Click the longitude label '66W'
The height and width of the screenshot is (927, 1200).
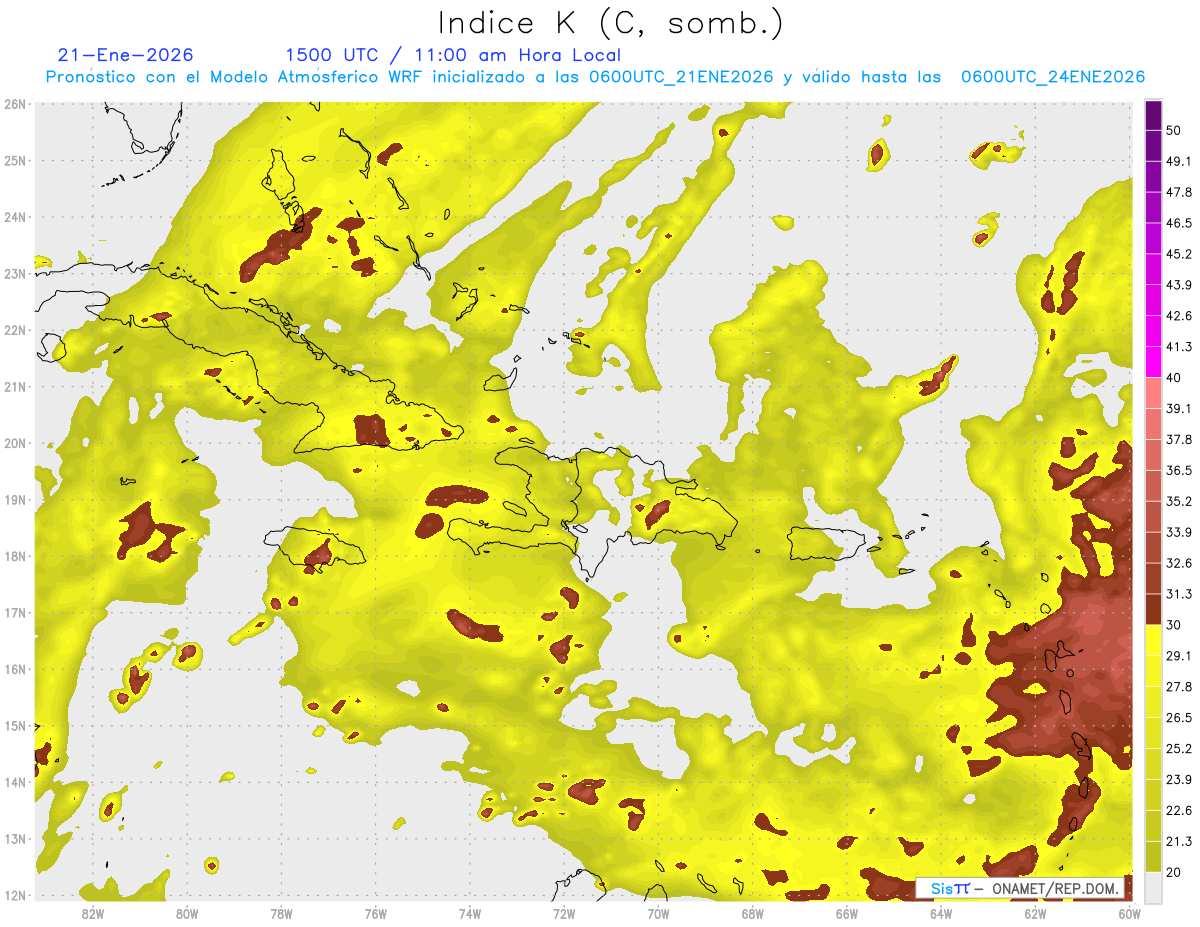pyautogui.click(x=846, y=912)
